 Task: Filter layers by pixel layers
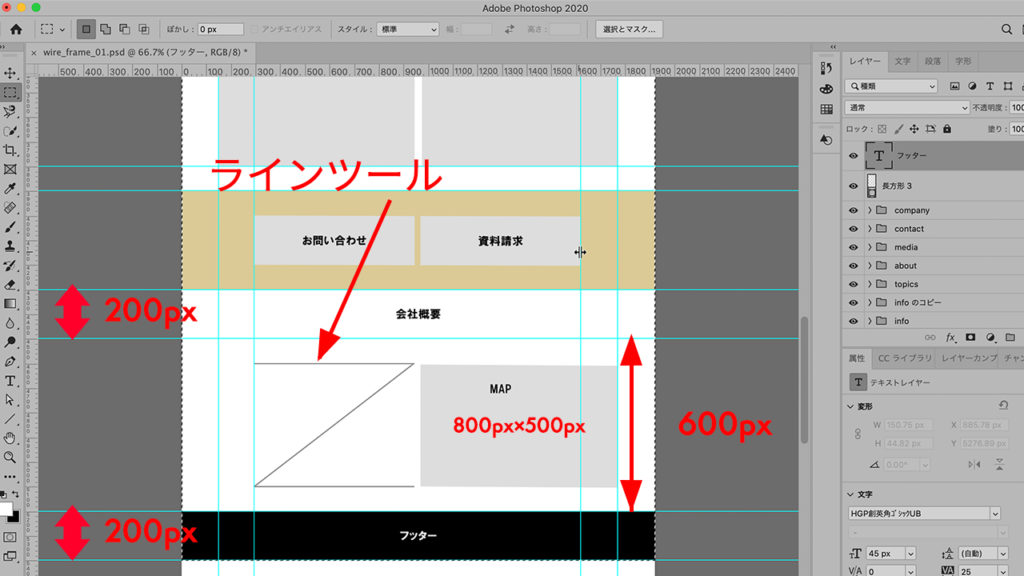click(x=955, y=86)
